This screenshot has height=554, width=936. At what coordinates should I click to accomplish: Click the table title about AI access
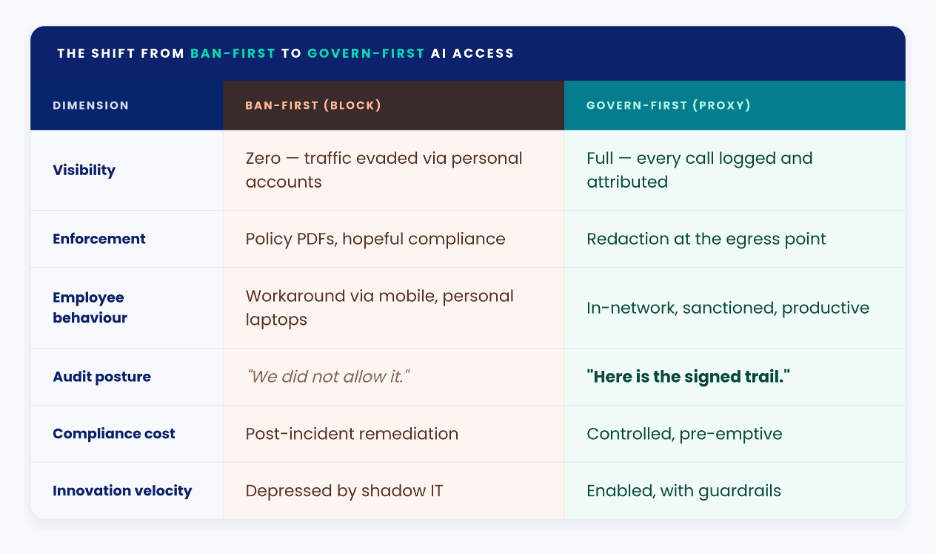pyautogui.click(x=285, y=53)
